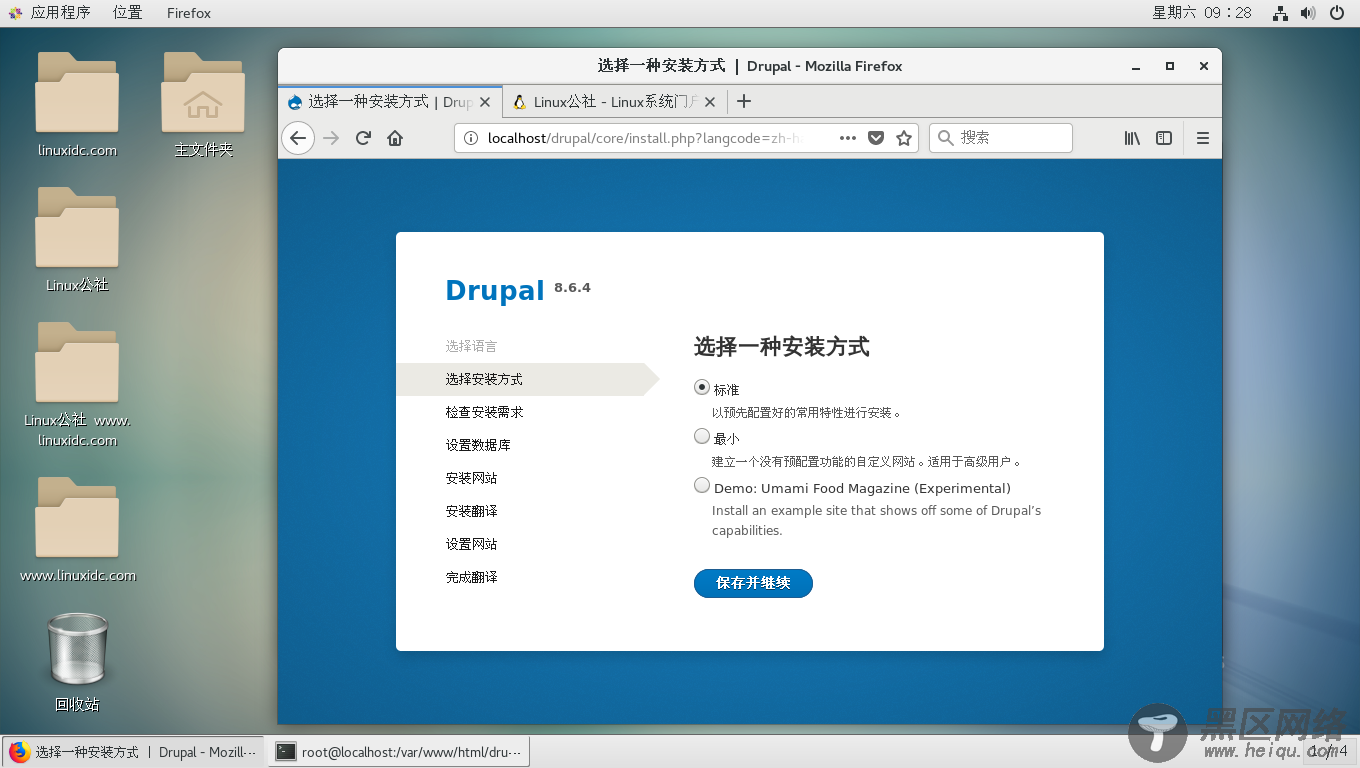This screenshot has width=1360, height=768.
Task: Open the 位置 menu
Action: [x=127, y=13]
